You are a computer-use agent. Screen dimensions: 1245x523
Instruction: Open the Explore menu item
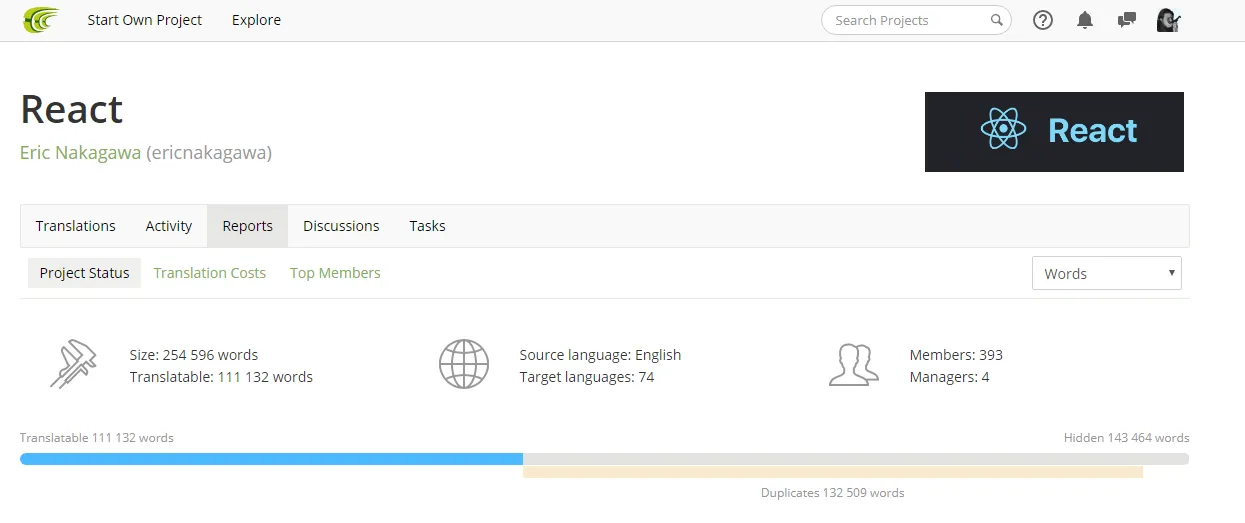point(256,20)
